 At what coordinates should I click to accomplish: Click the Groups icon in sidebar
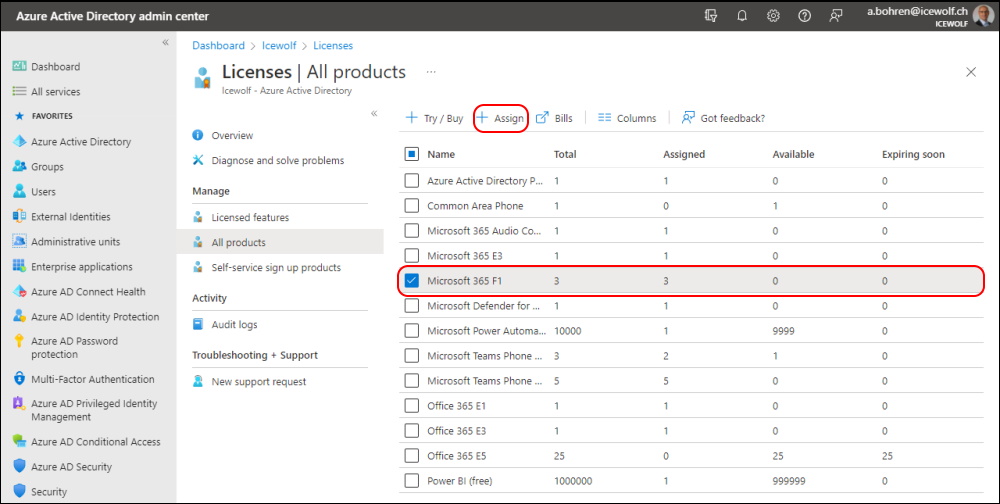pyautogui.click(x=20, y=167)
